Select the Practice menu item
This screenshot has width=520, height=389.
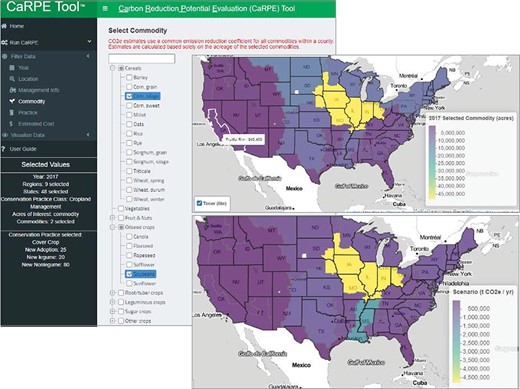[28, 112]
